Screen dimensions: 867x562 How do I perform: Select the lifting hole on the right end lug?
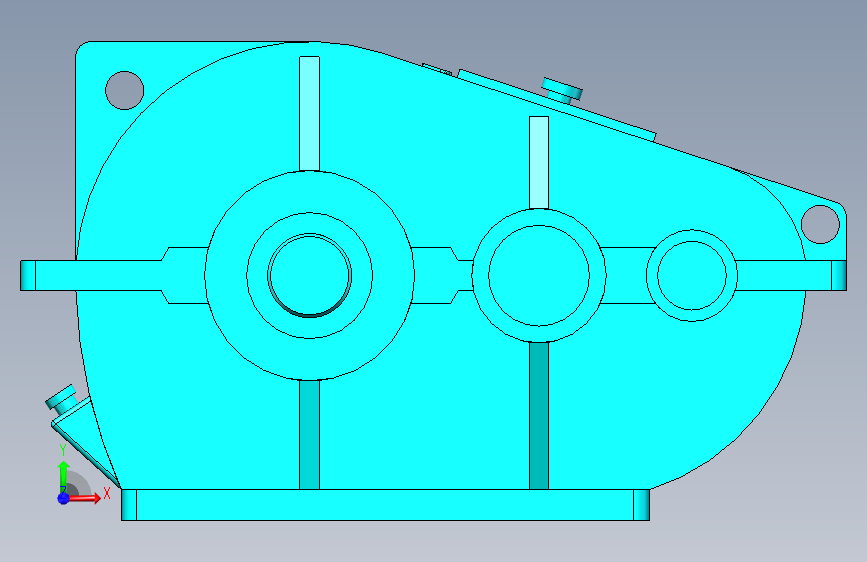point(820,224)
